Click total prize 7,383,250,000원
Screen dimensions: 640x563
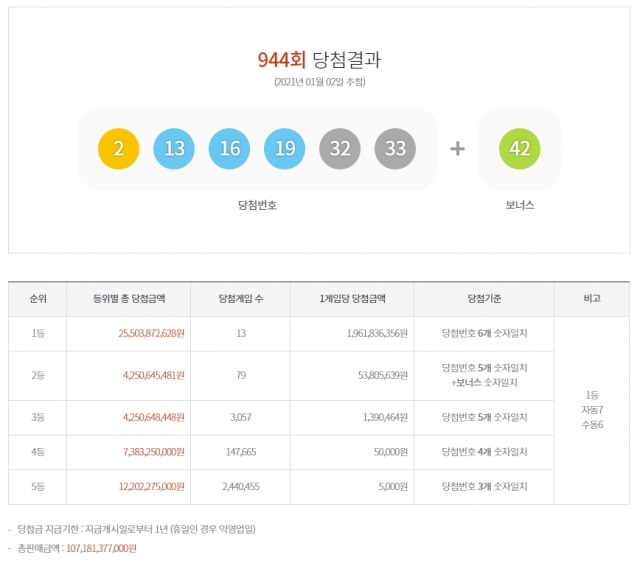(x=153, y=452)
